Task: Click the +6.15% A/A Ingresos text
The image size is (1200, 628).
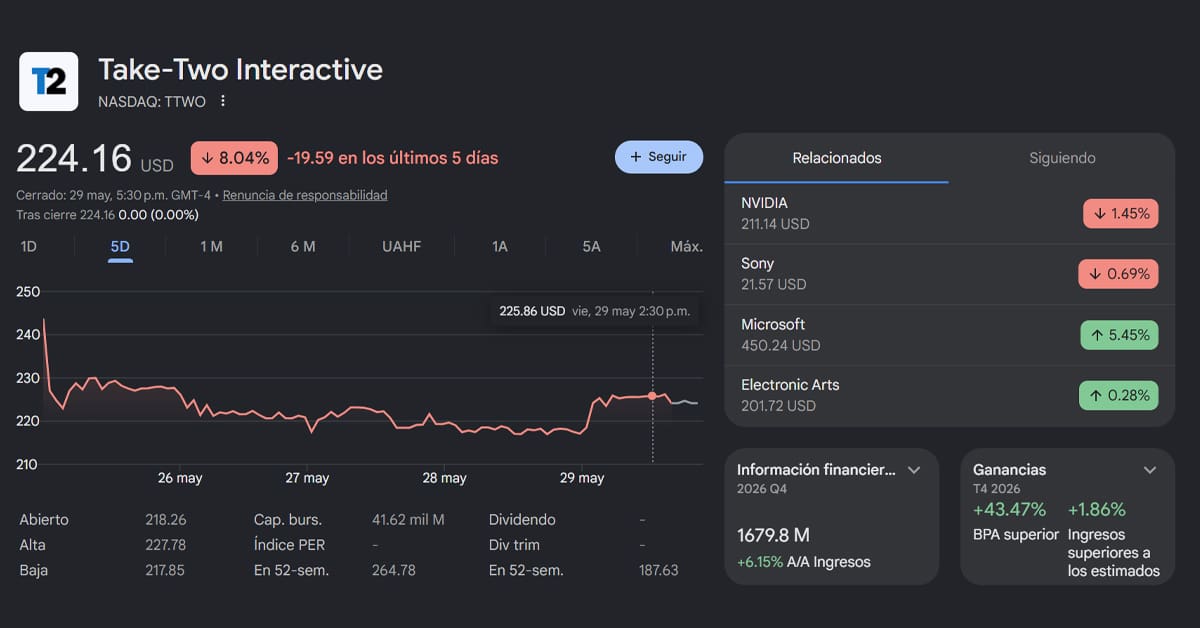Action: tap(804, 562)
